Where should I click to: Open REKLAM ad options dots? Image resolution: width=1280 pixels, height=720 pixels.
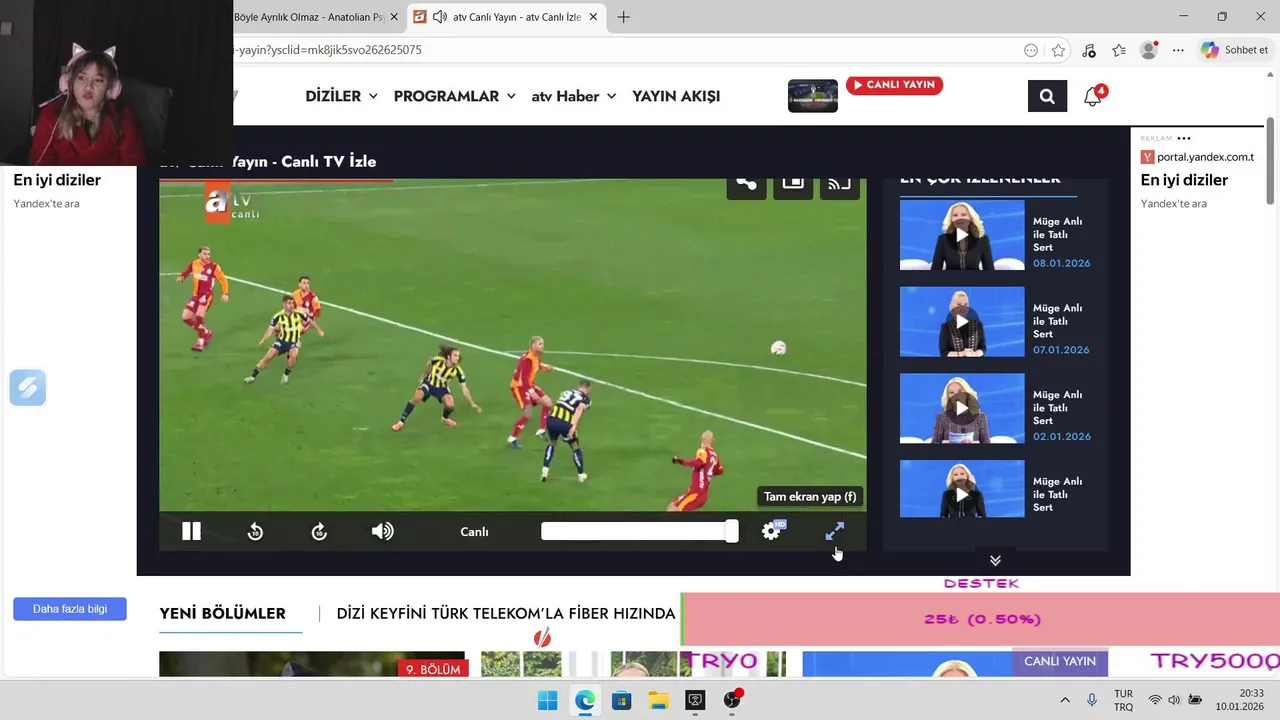(1184, 138)
